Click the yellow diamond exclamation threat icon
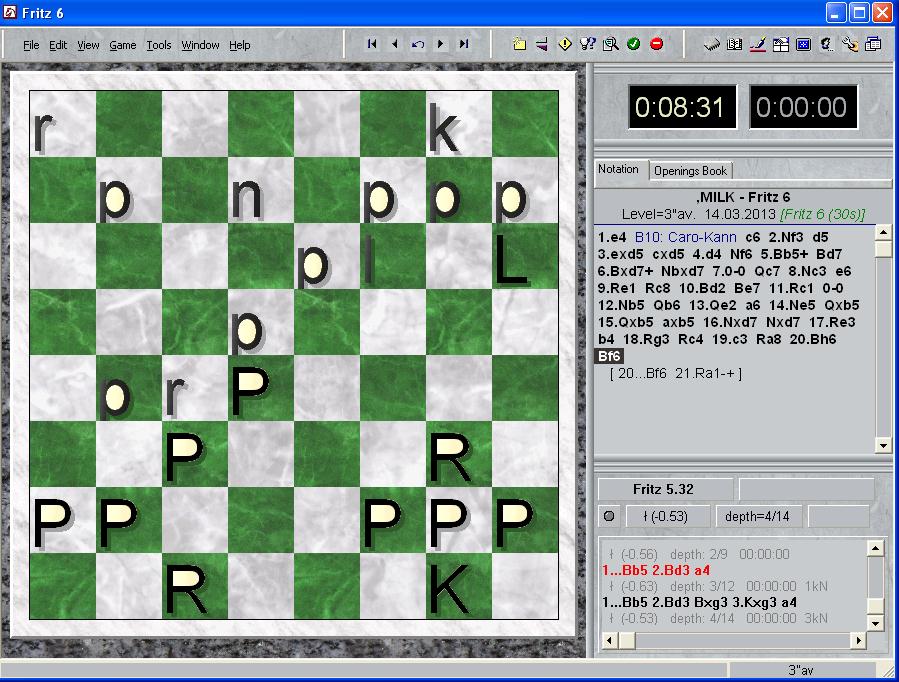The height and width of the screenshot is (682, 899). pos(565,44)
